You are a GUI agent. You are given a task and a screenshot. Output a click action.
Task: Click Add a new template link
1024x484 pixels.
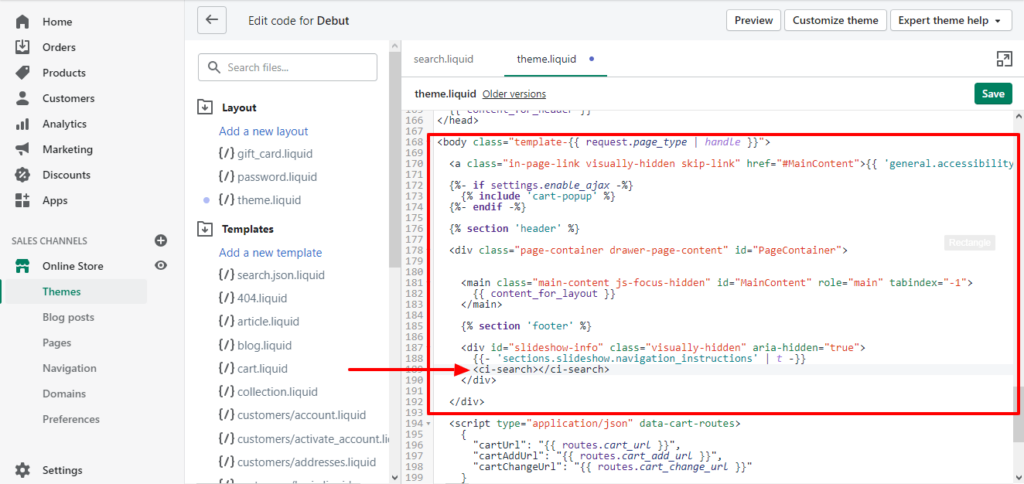point(270,253)
